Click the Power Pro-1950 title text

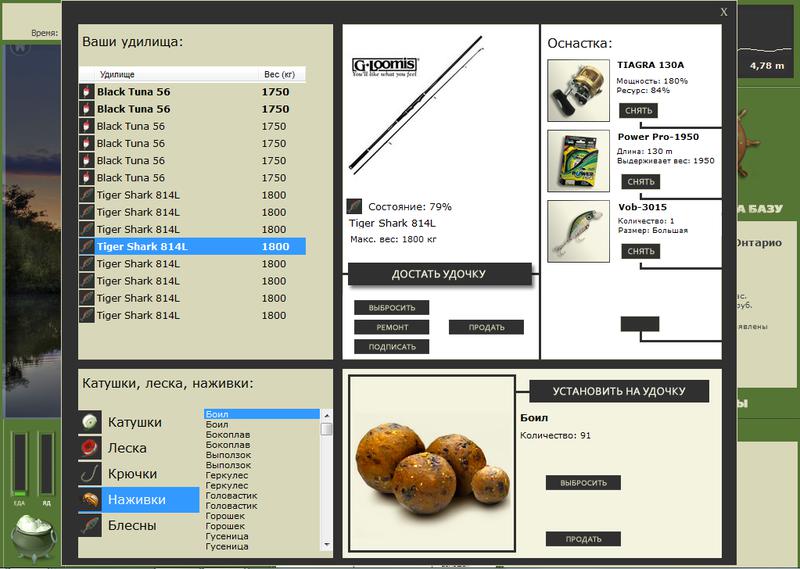[658, 137]
